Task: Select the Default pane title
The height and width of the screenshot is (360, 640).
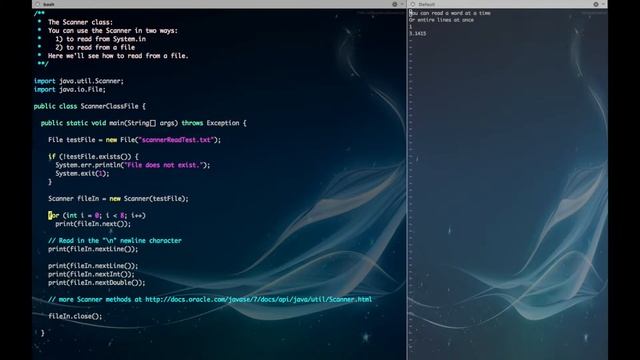Action: click(427, 4)
